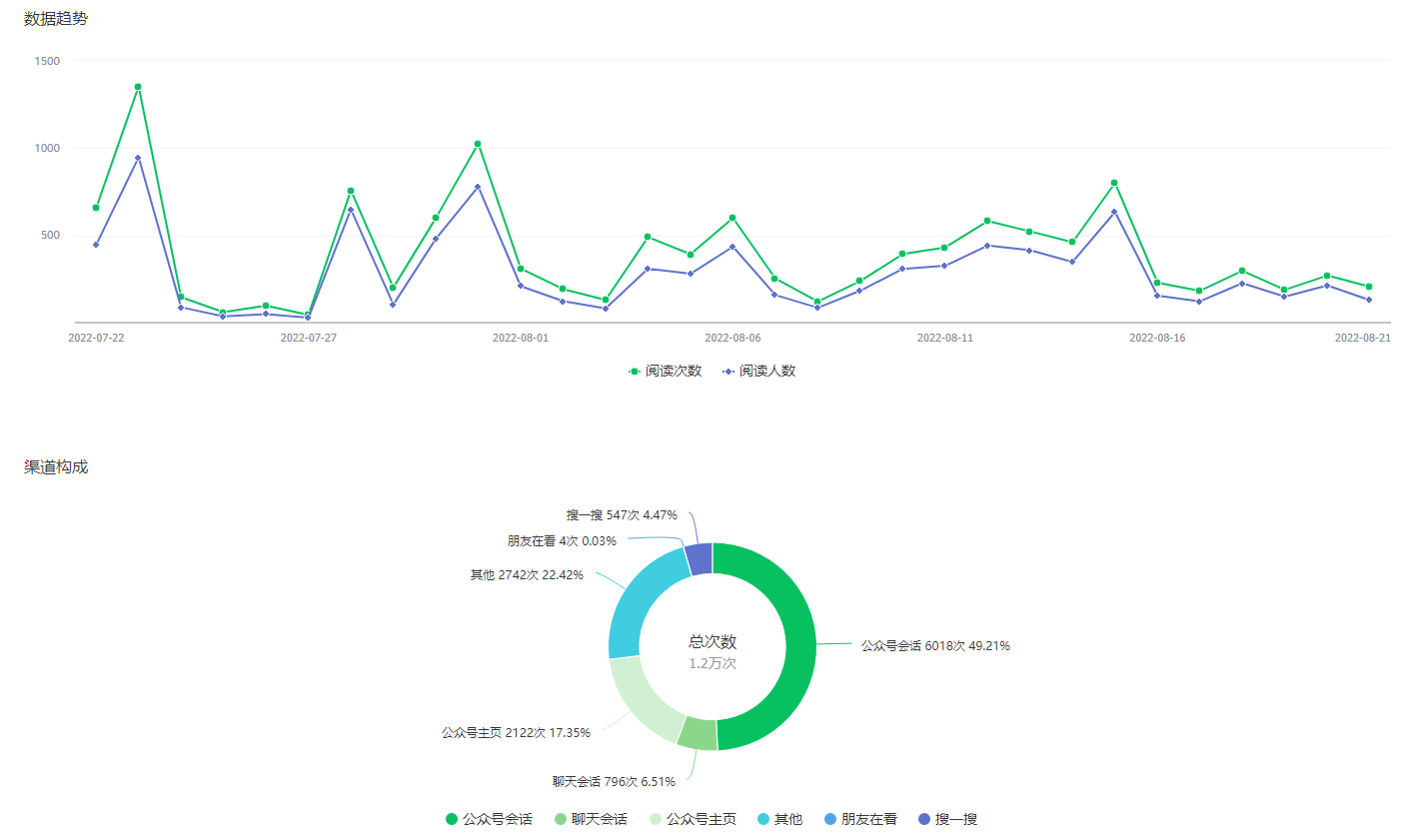The image size is (1428, 840).
Task: Click the 1.2万次 total value in the donut
Action: click(x=713, y=663)
